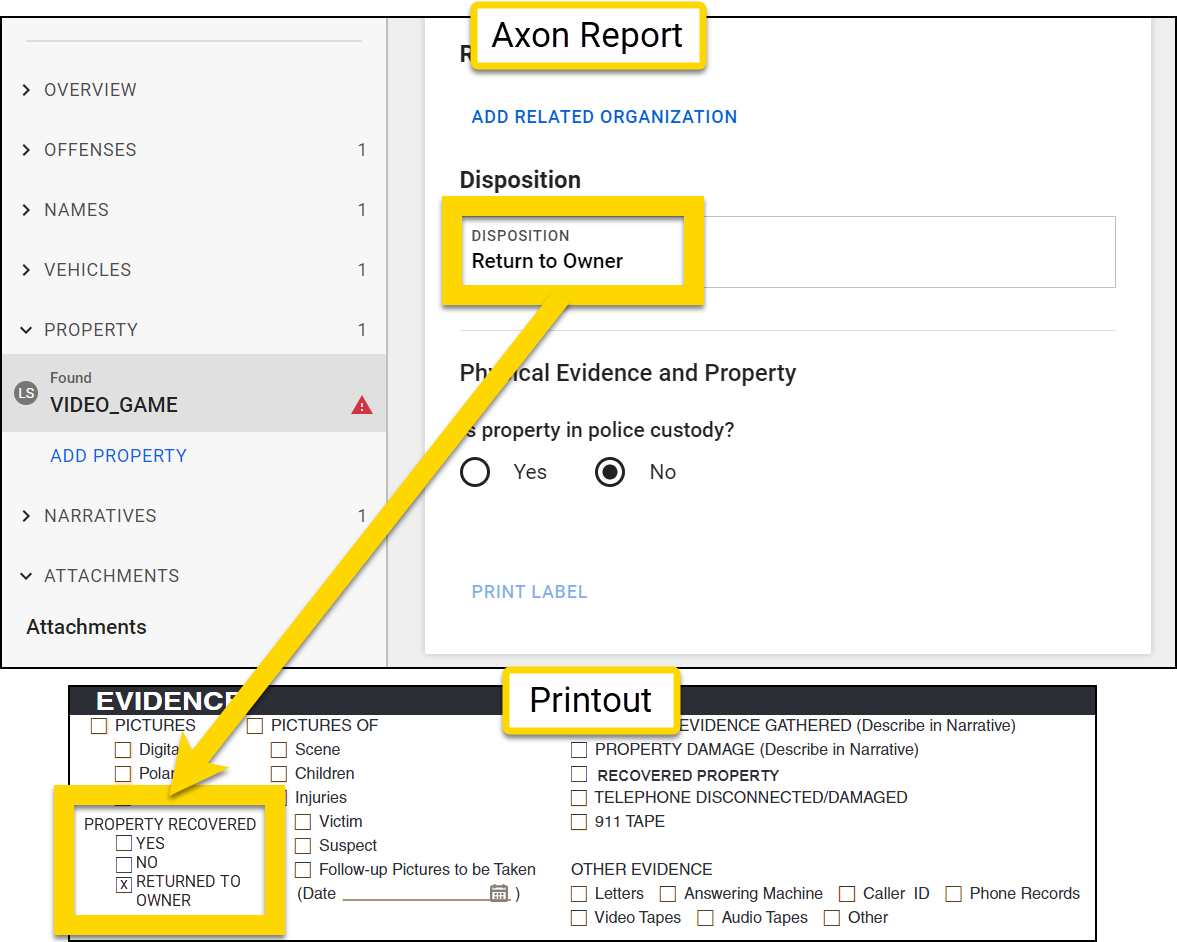1177x942 pixels.
Task: Enable the Suspect pictures checkbox
Action: pos(303,845)
